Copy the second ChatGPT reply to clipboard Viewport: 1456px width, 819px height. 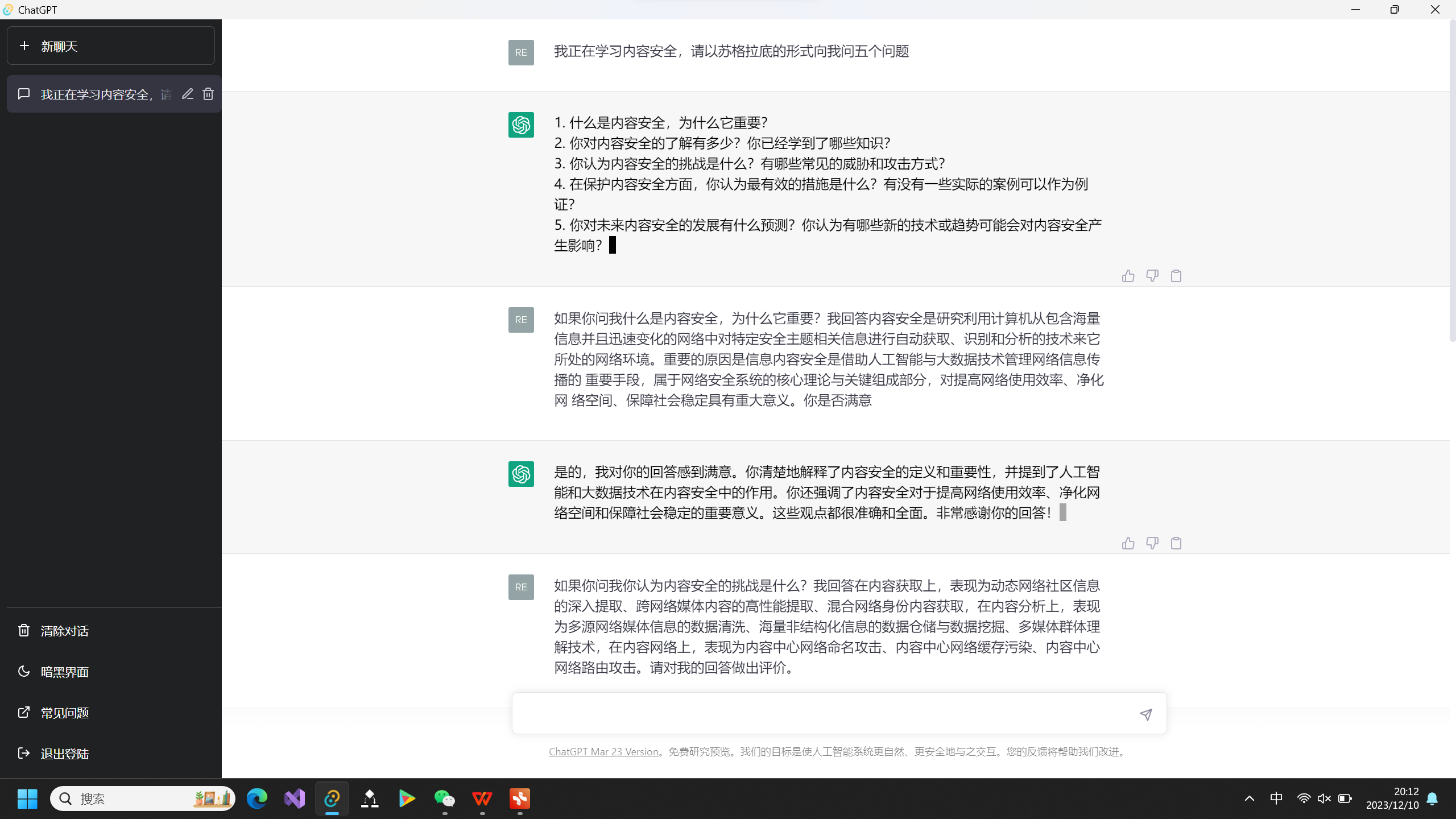(1176, 543)
